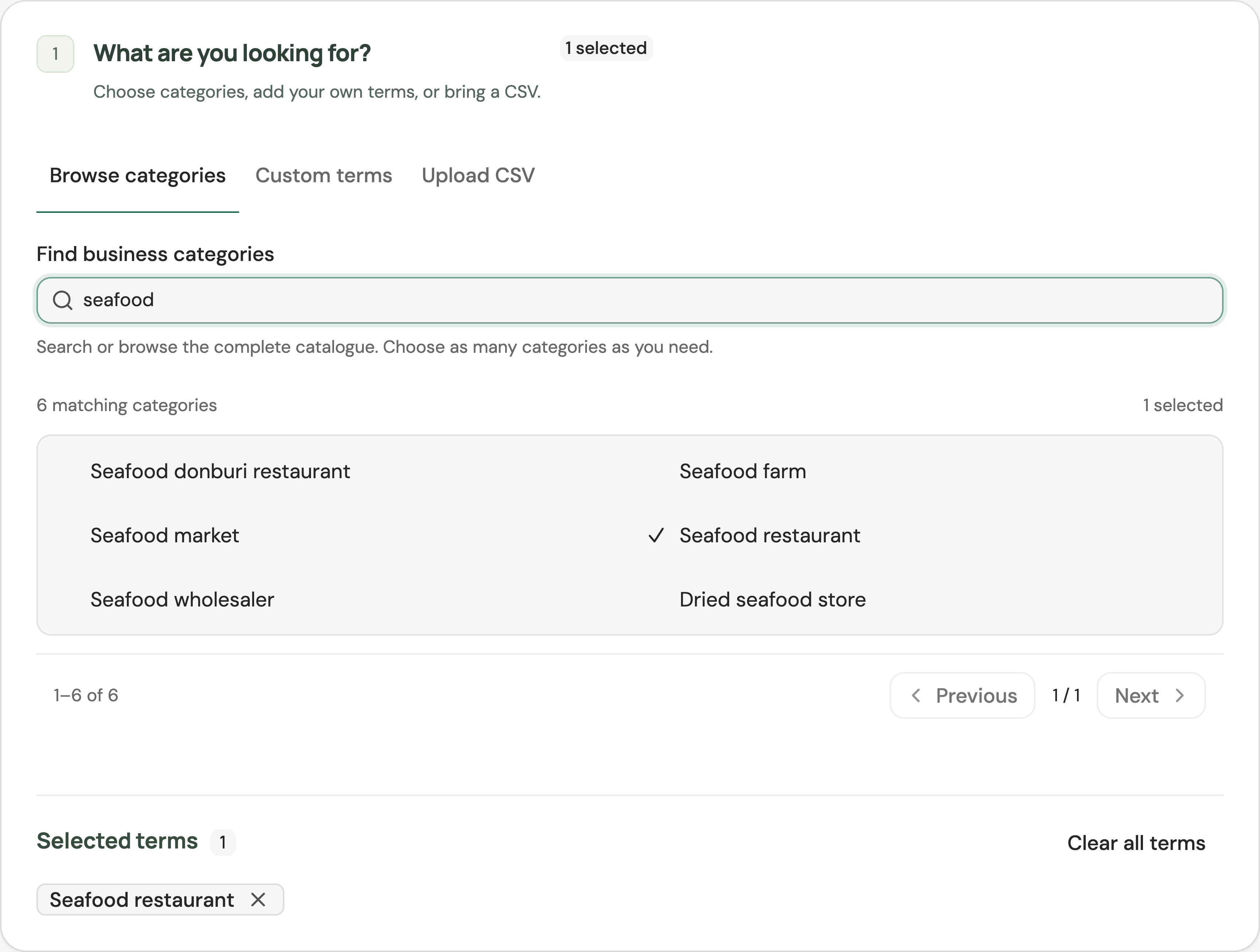Switch to the Custom terms tab
This screenshot has width=1260, height=952.
(x=323, y=175)
